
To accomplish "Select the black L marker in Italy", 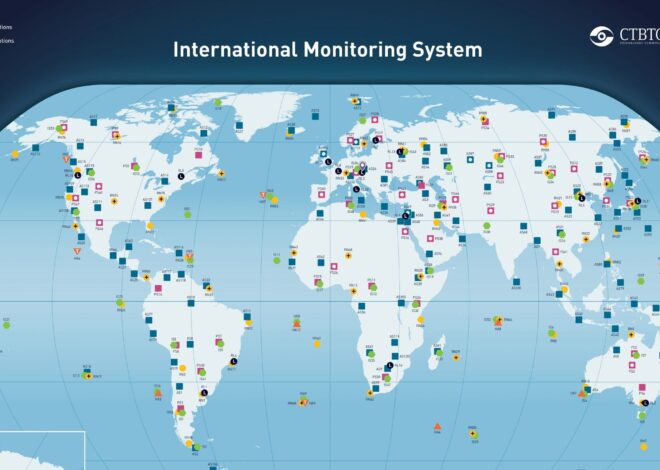I will pyautogui.click(x=357, y=189).
